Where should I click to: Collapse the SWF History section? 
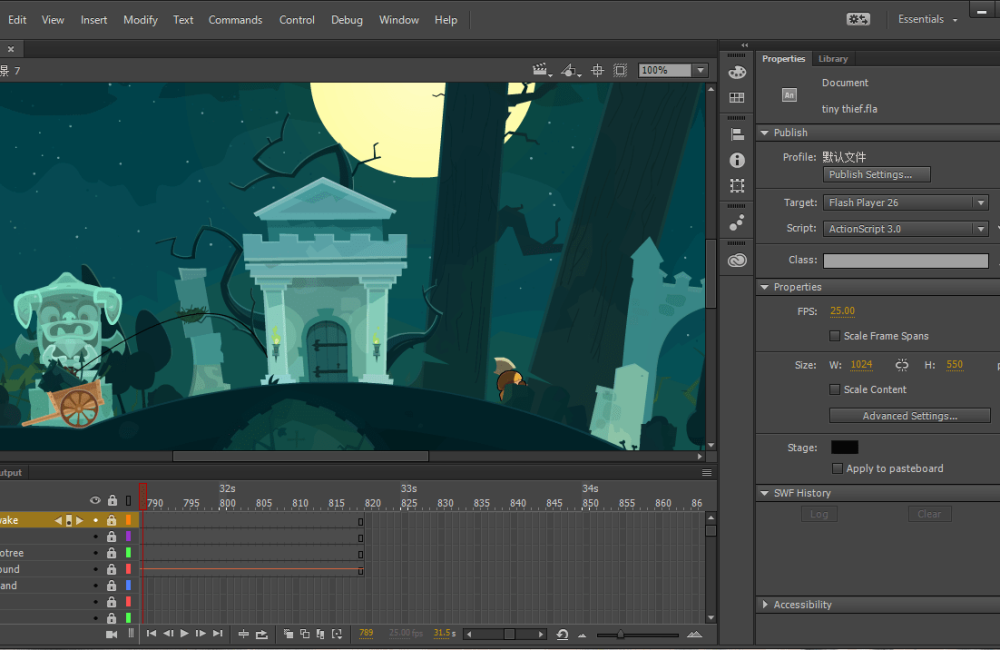(765, 493)
